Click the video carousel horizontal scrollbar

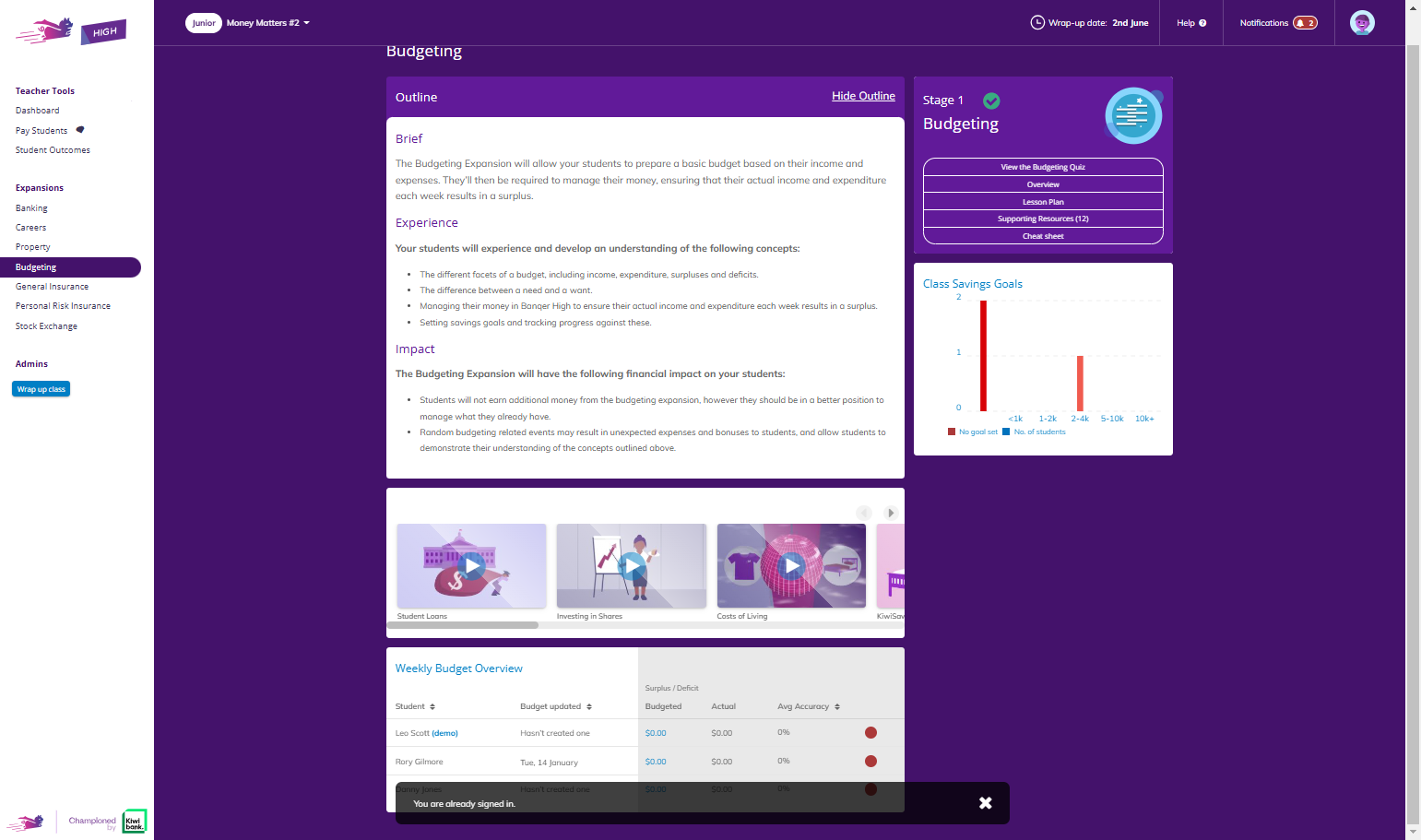tap(463, 625)
